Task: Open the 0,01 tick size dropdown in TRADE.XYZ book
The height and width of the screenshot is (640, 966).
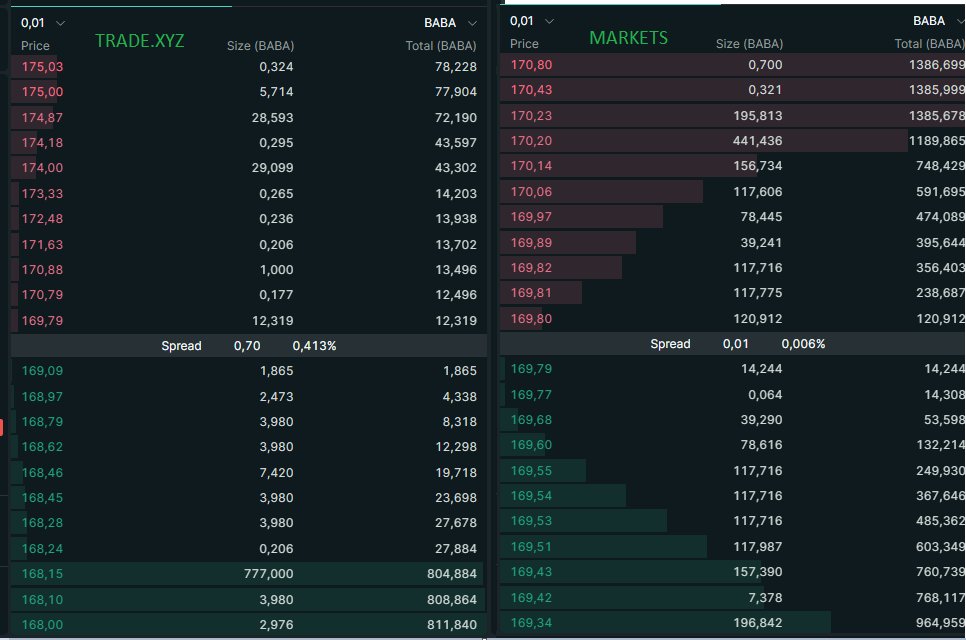Action: point(43,22)
